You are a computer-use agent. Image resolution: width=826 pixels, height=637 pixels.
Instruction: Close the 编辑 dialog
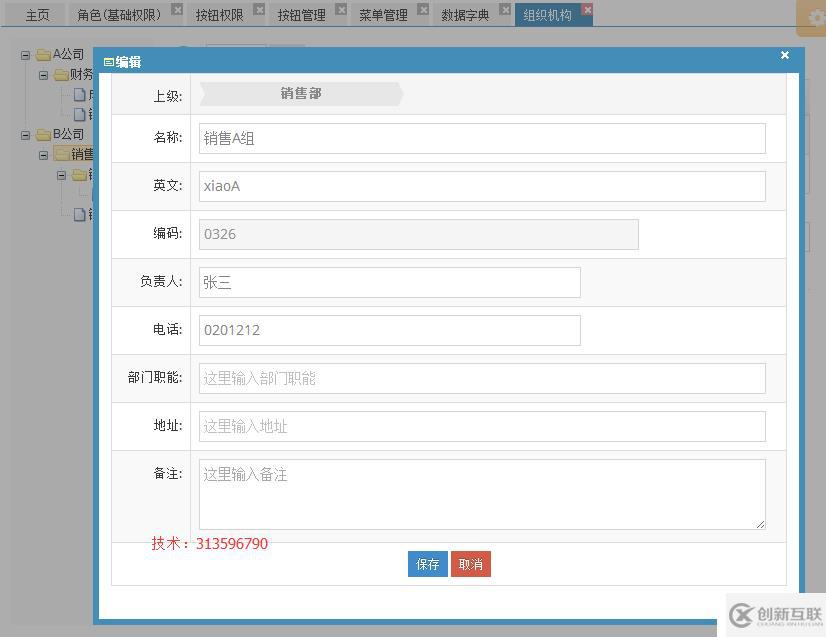[x=785, y=55]
